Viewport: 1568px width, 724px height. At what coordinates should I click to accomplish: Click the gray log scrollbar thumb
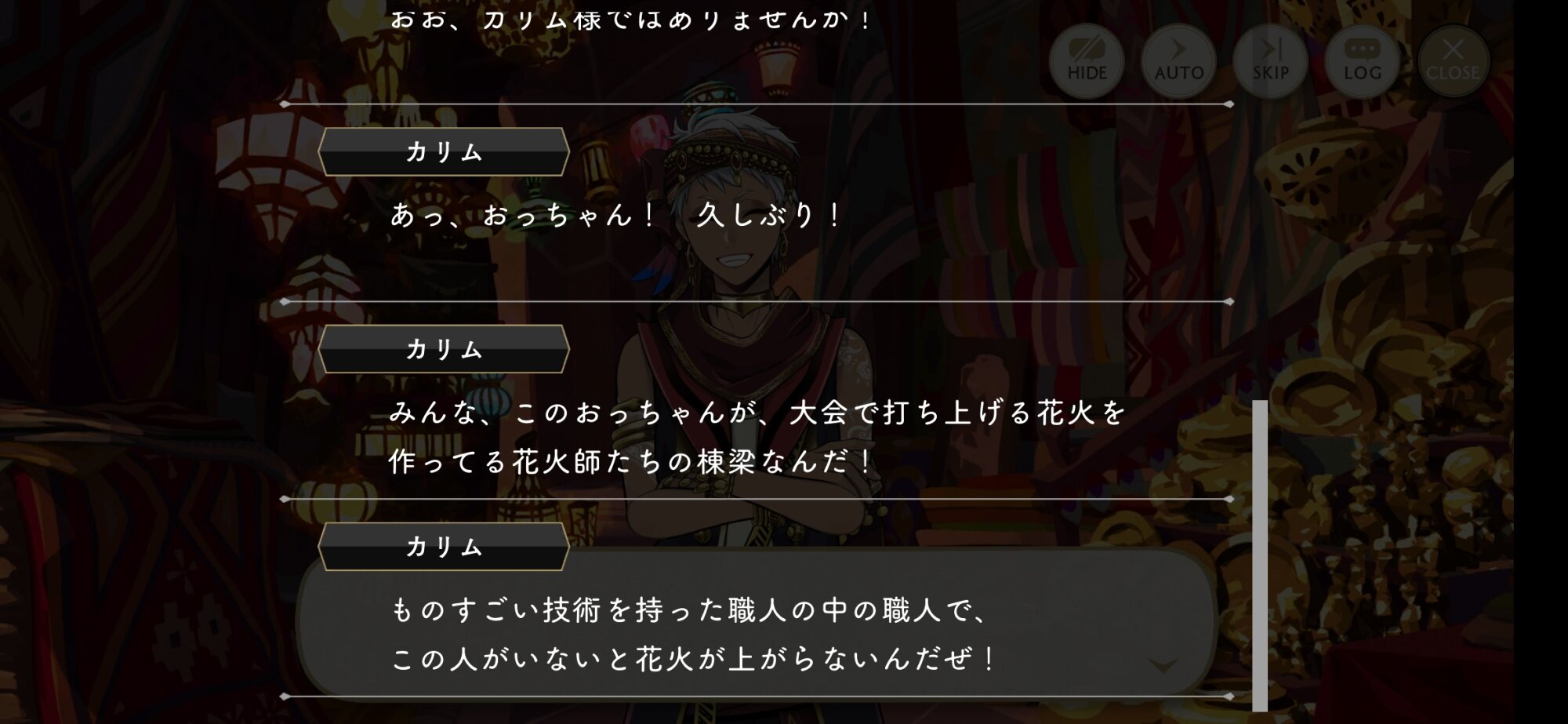pos(1260,555)
